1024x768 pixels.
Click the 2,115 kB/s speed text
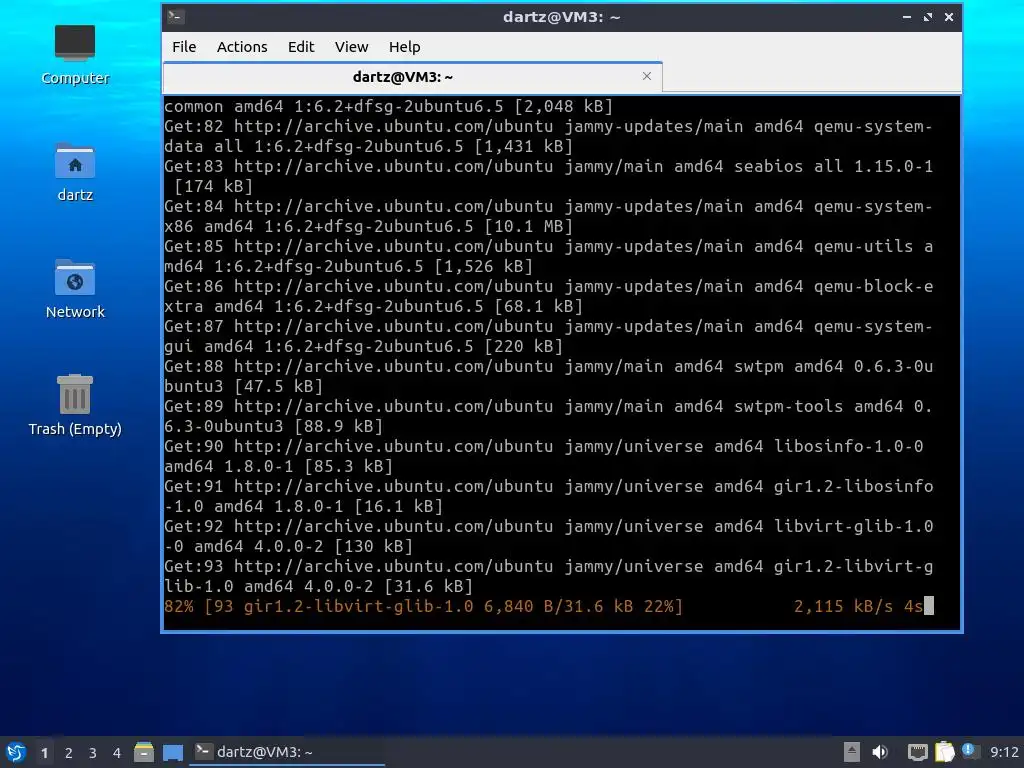click(x=843, y=606)
